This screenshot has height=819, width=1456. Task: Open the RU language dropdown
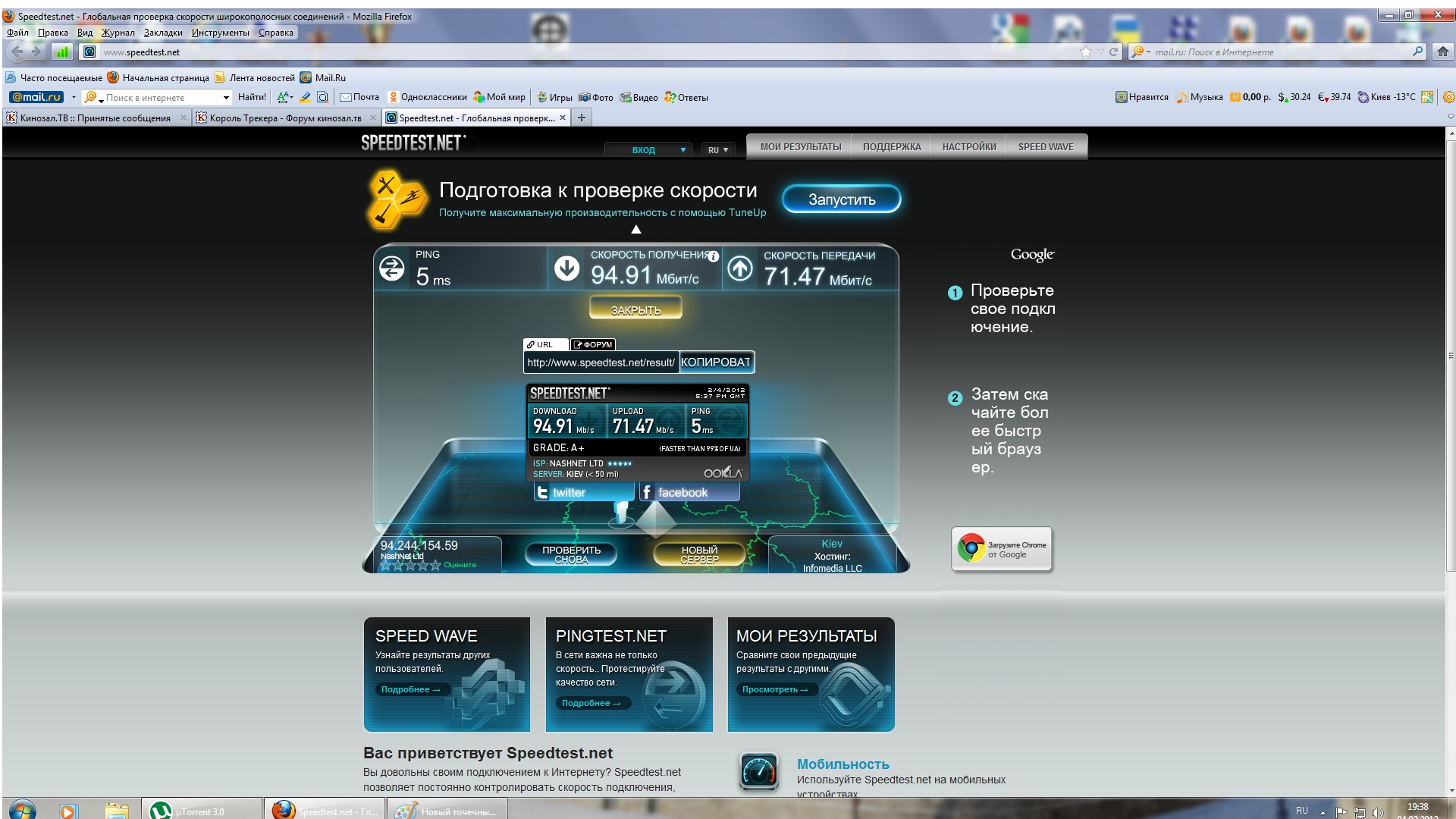(717, 149)
